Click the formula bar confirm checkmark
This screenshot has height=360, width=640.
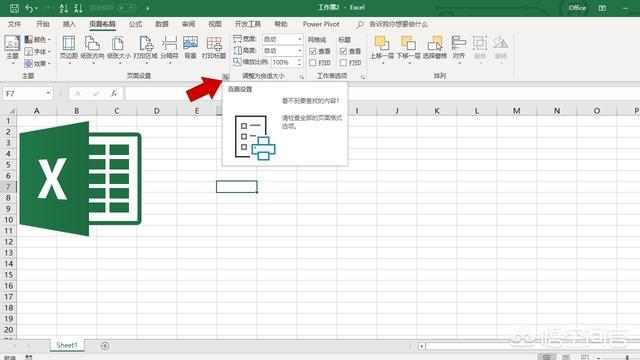(96, 94)
